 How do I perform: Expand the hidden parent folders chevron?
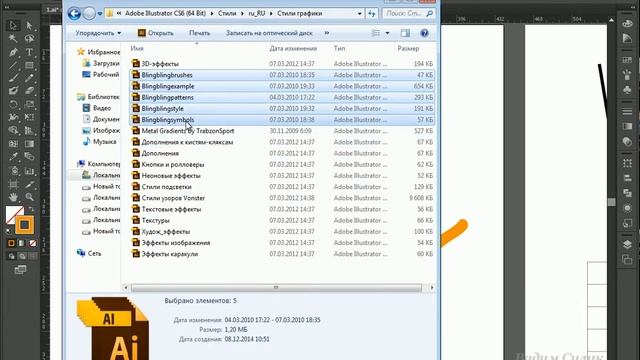coord(119,13)
